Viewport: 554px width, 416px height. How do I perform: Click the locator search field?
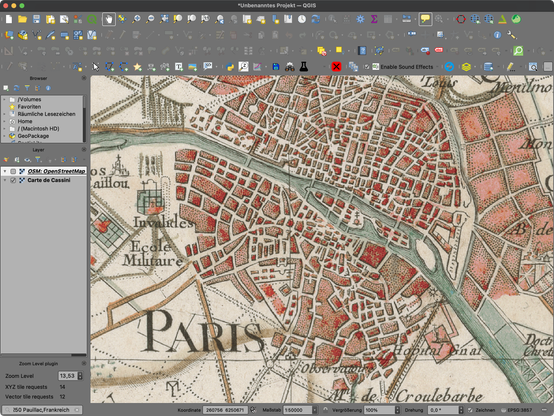click(x=42, y=410)
